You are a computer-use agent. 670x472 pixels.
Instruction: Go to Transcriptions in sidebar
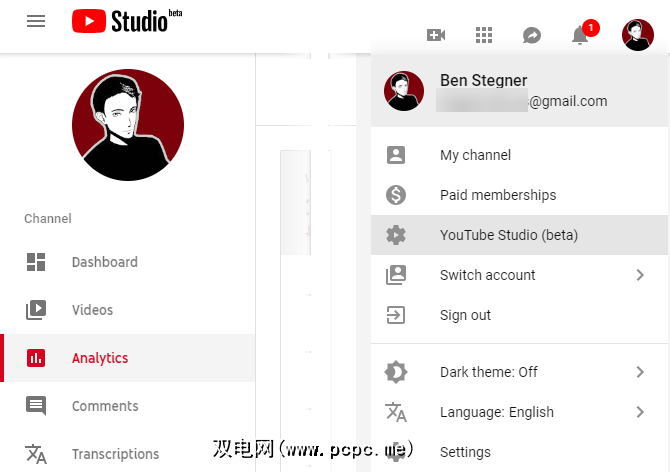[x=128, y=454]
